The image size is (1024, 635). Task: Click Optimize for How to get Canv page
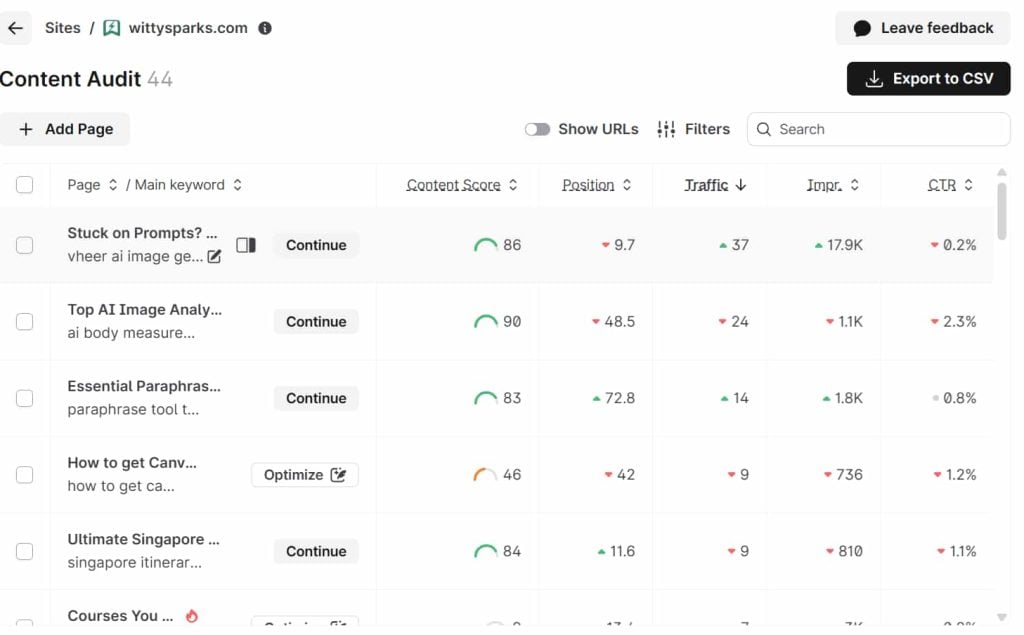(x=304, y=475)
